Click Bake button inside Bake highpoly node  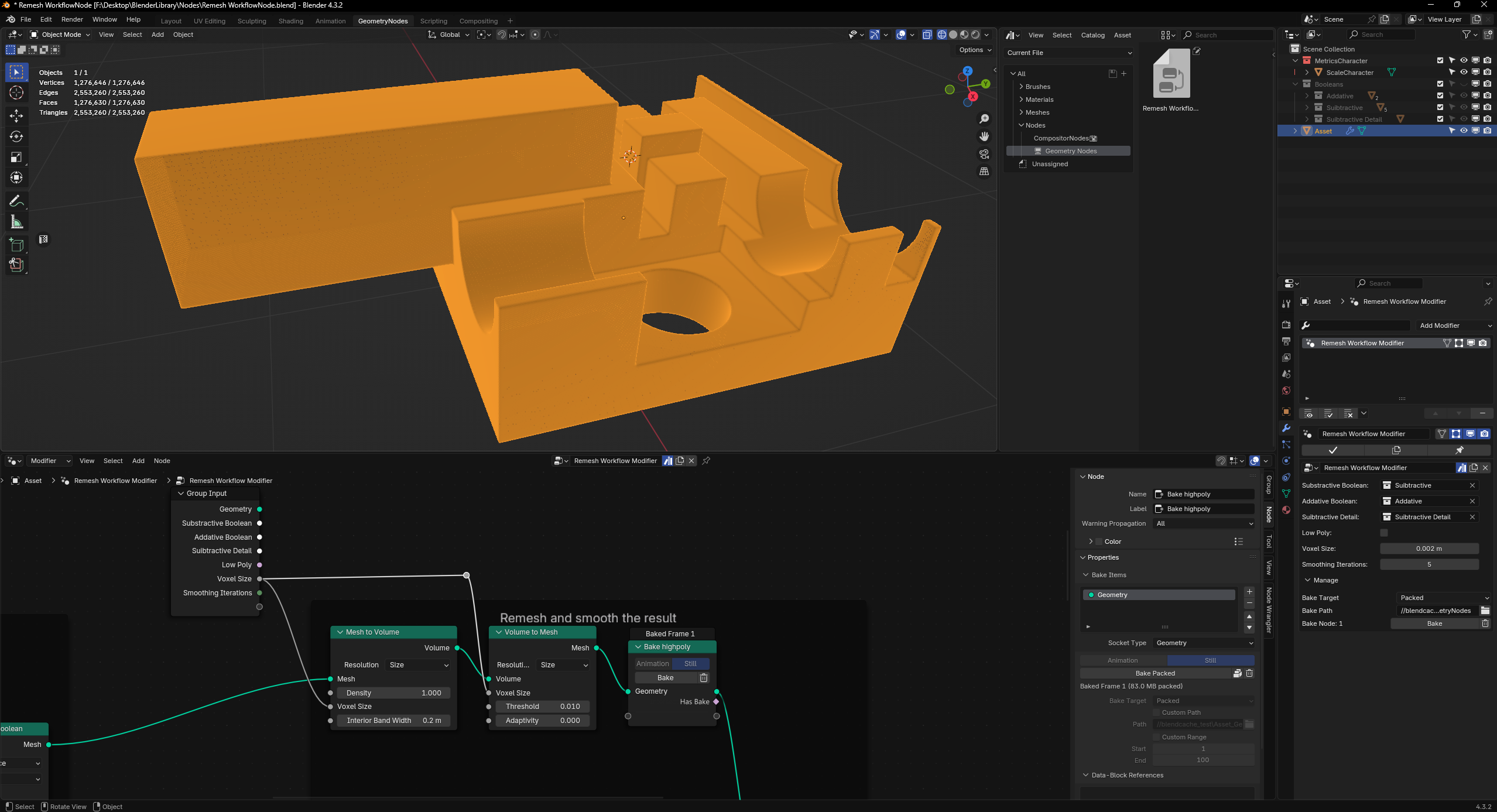(x=666, y=678)
